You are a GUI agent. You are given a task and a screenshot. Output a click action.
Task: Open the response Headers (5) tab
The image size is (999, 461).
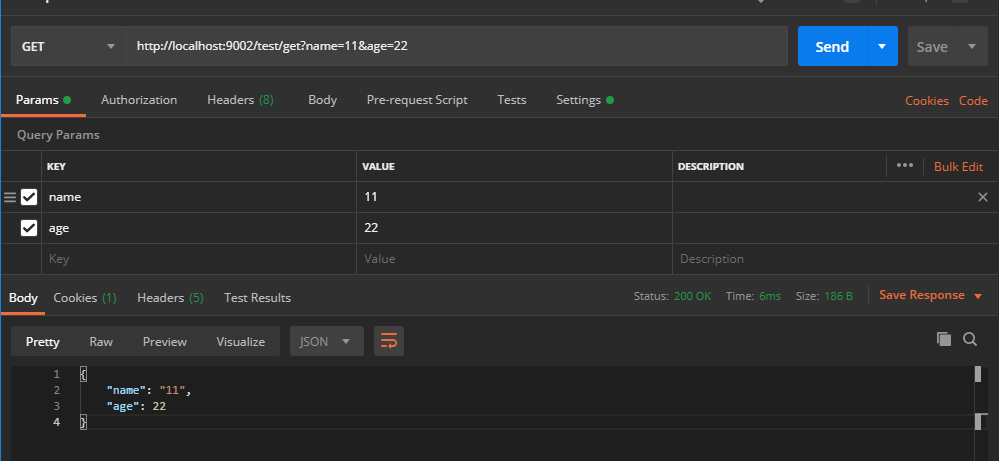pos(170,297)
